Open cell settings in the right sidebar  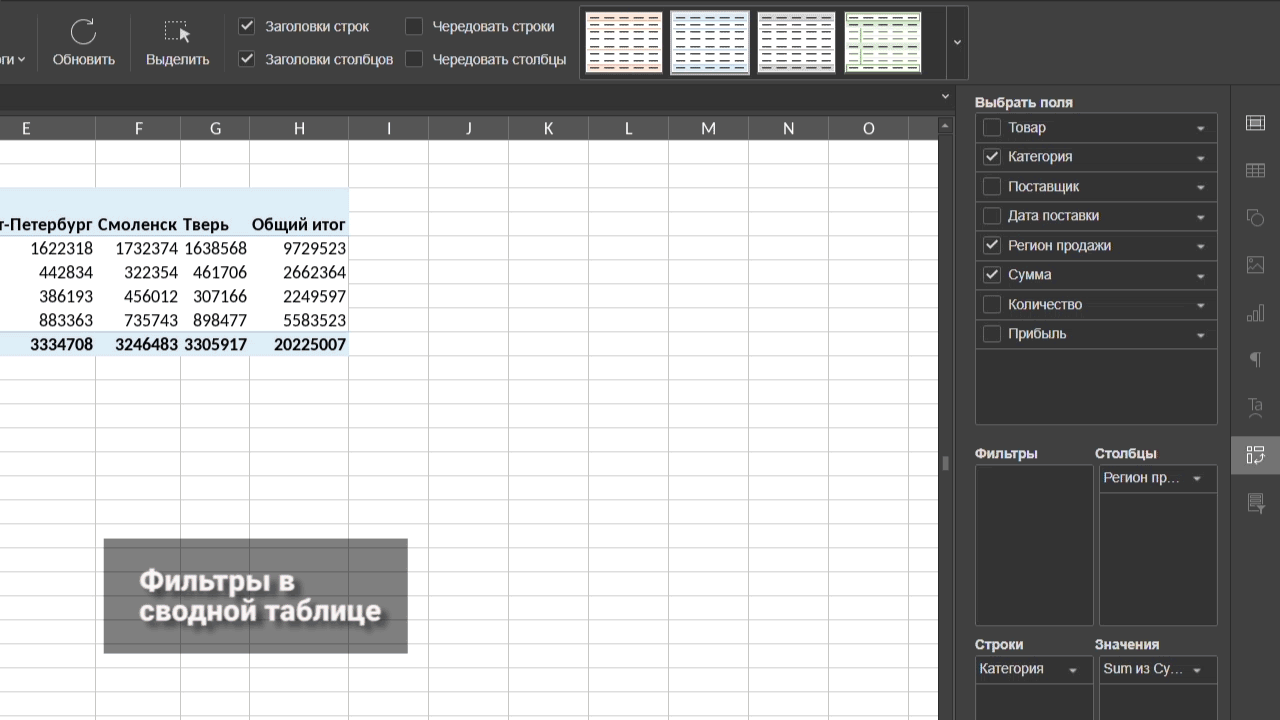(1255, 123)
